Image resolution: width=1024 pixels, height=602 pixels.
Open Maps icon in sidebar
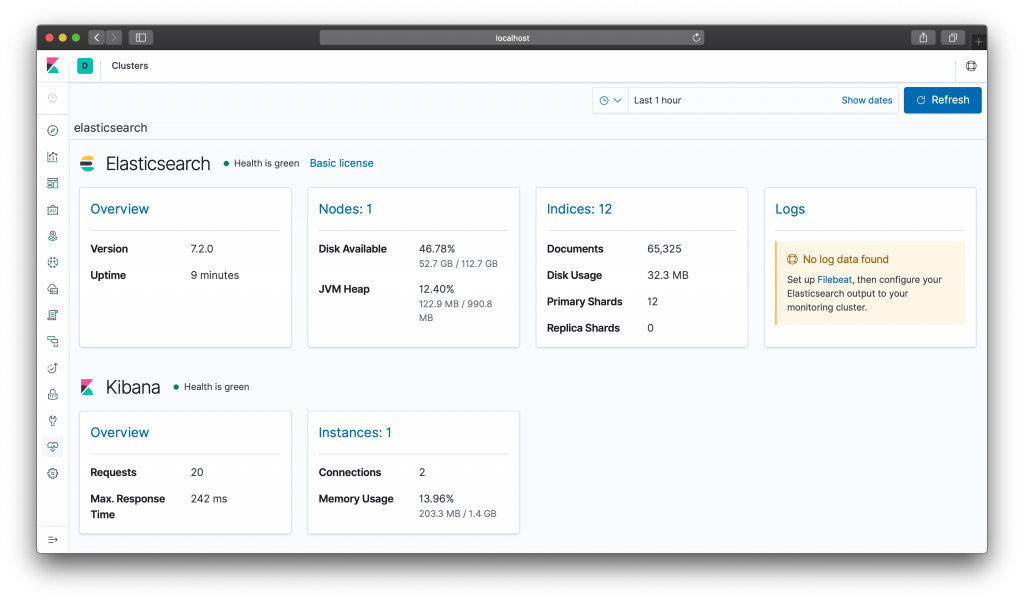(53, 236)
